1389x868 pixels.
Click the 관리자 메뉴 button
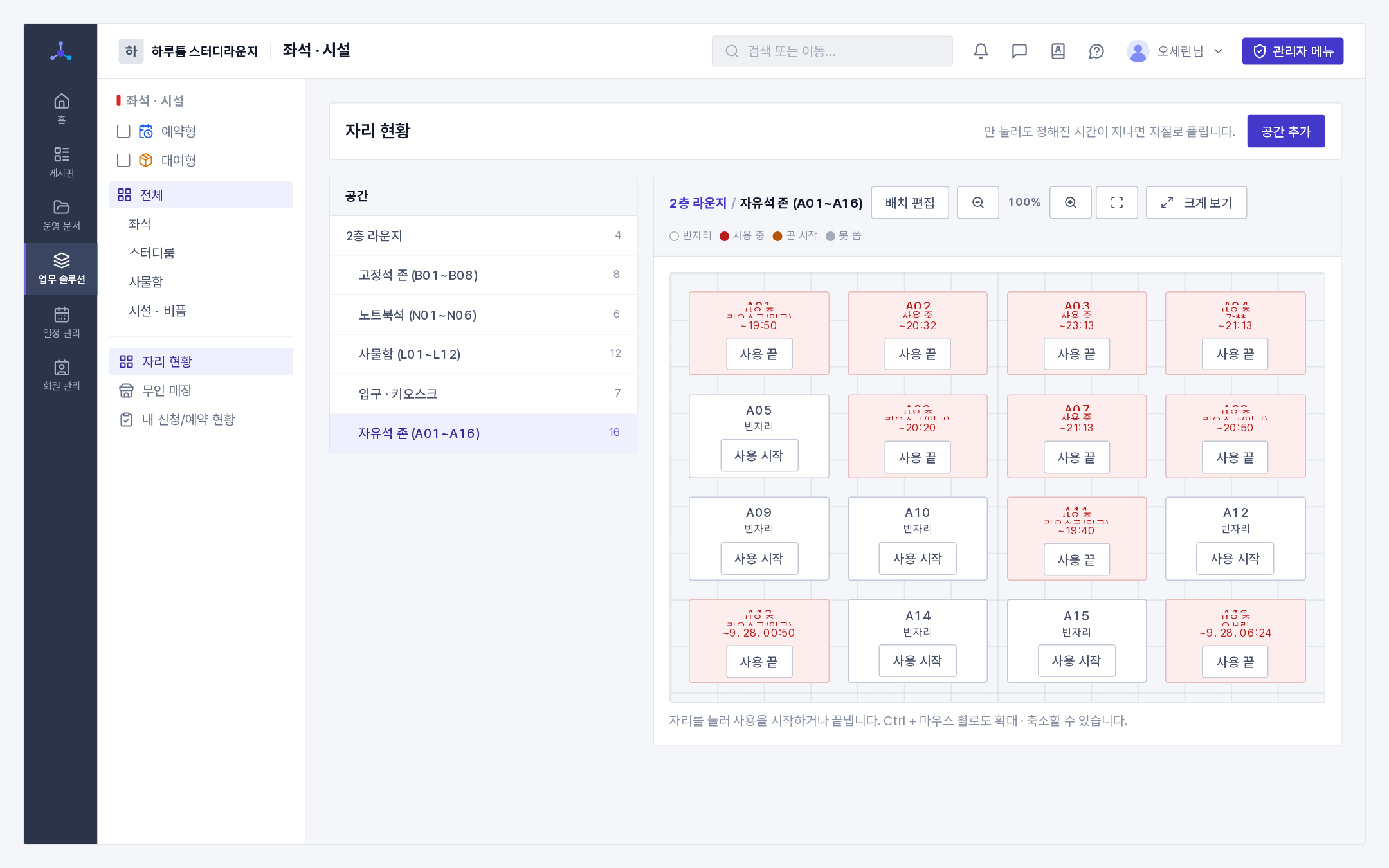click(1293, 51)
